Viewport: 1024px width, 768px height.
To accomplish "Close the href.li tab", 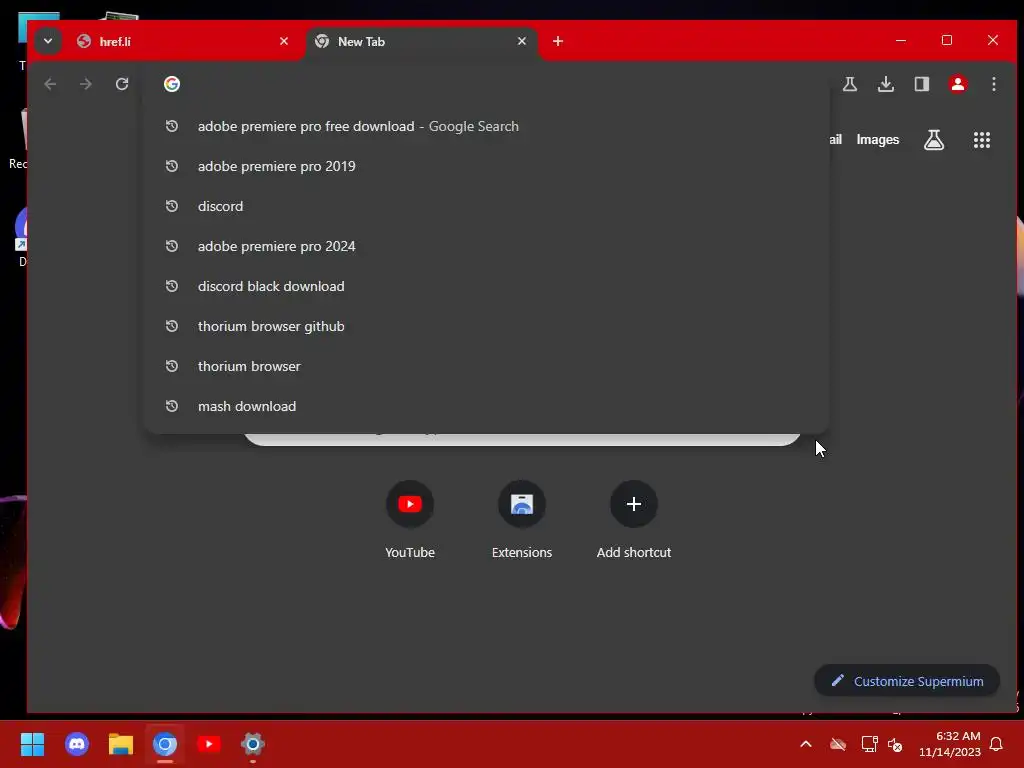I will click(x=283, y=41).
